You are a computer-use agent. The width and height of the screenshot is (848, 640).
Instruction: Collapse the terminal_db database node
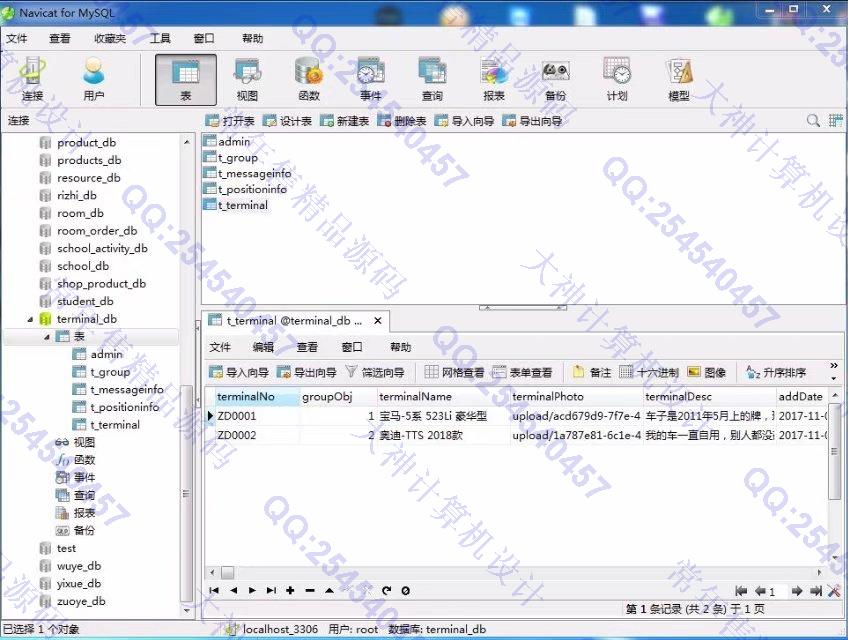[x=30, y=320]
